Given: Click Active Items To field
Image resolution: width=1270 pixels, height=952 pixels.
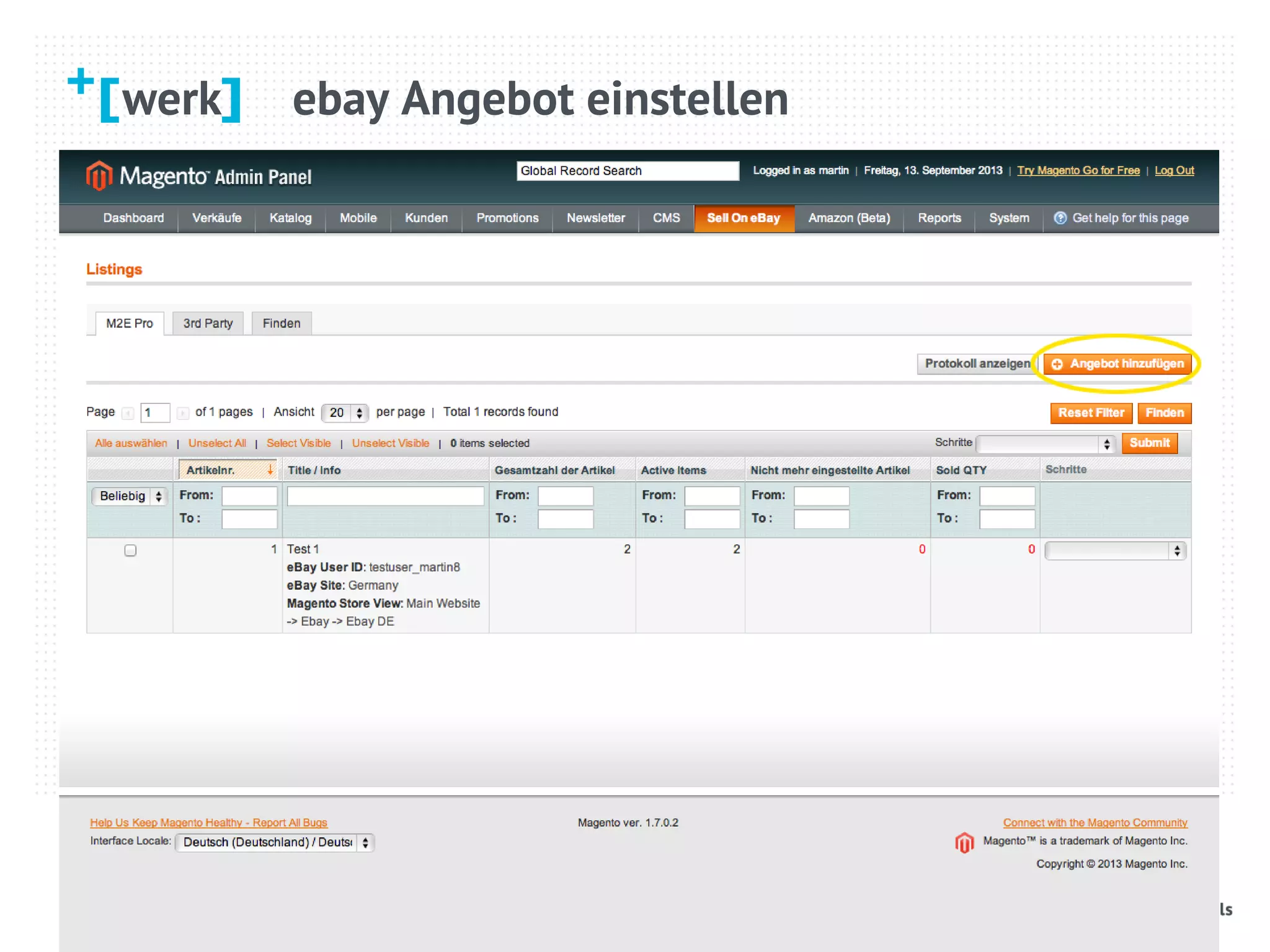Looking at the screenshot, I should 712,519.
